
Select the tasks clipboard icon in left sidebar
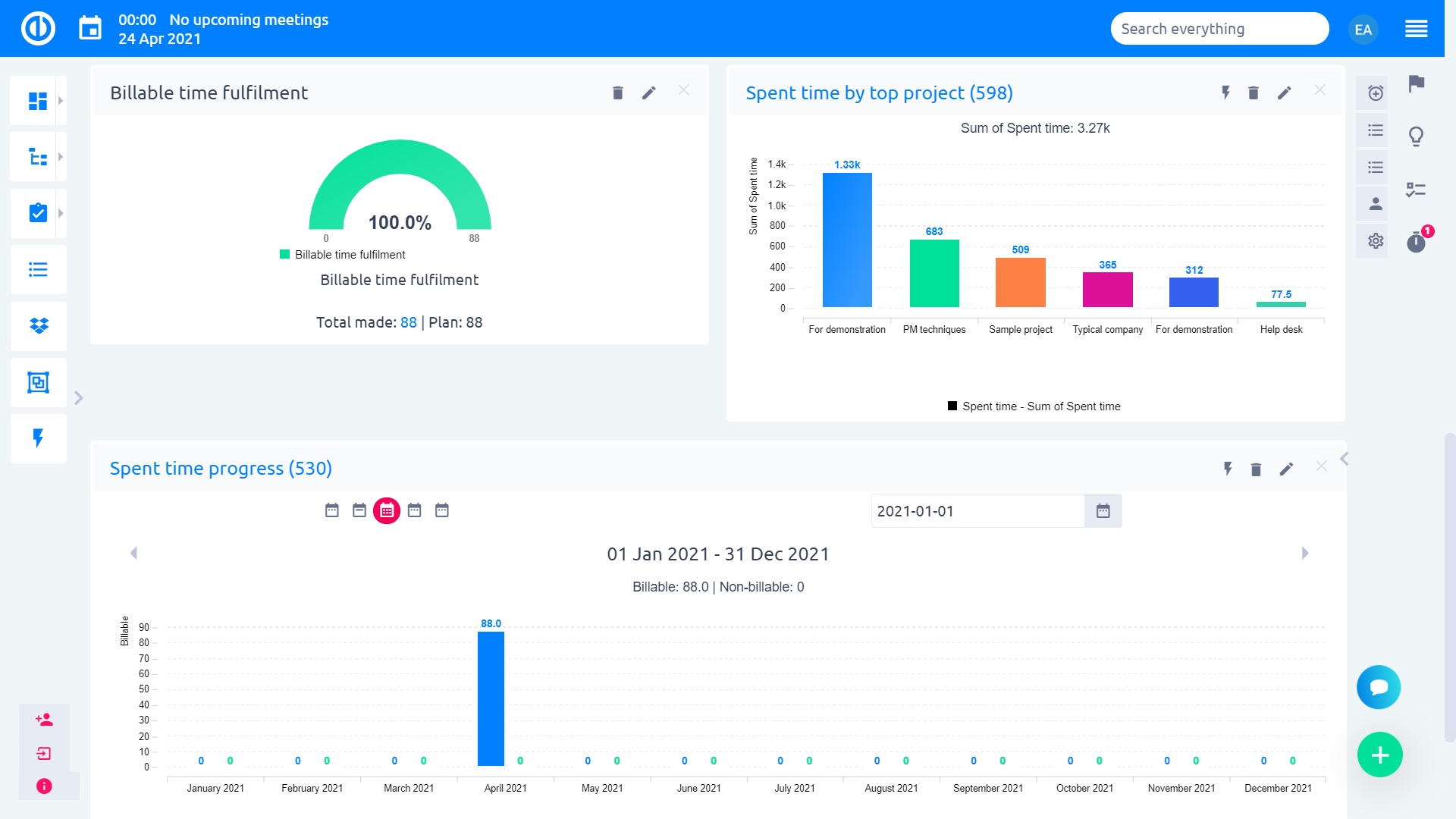tap(38, 213)
